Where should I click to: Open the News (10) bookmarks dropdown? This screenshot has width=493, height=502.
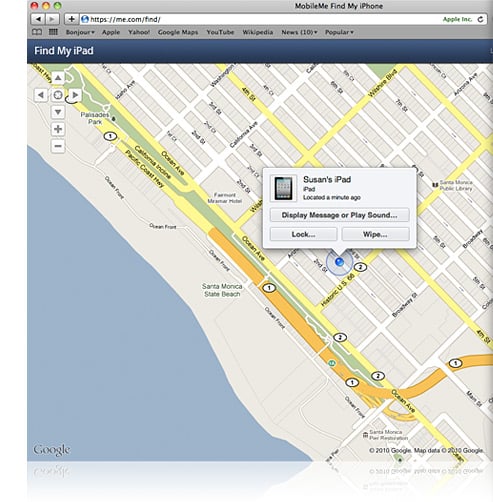pos(299,32)
